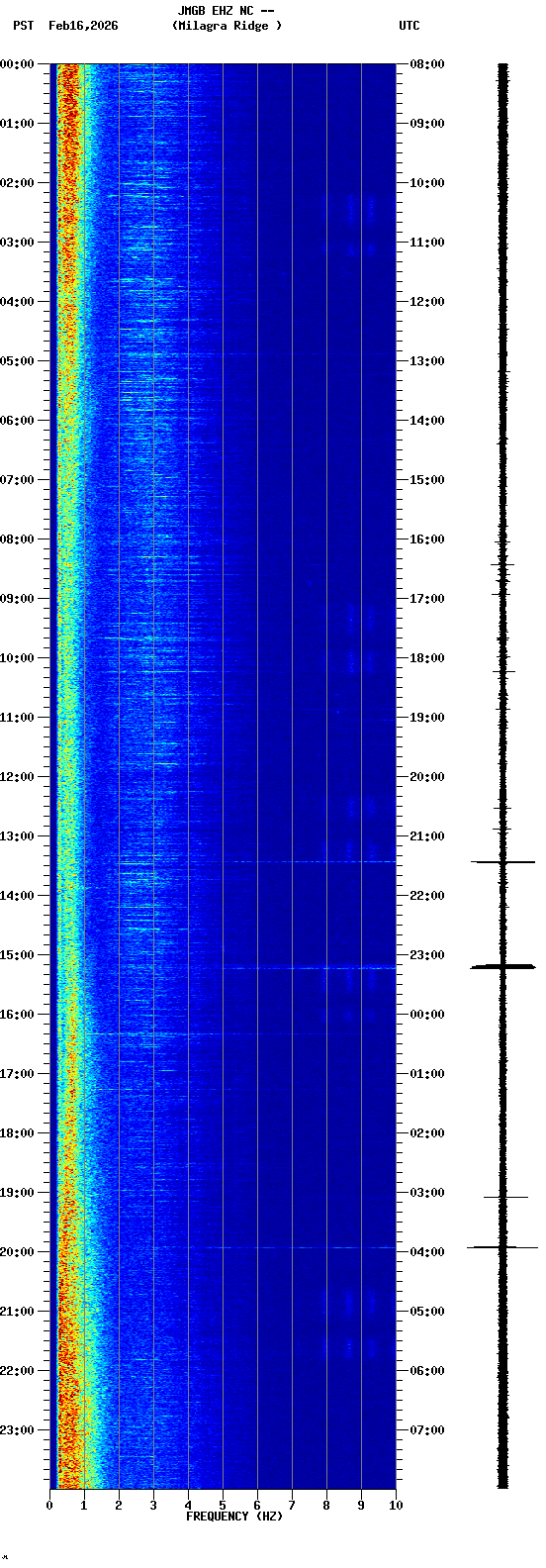Image resolution: width=546 pixels, height=1568 pixels.
Task: Click the 23:00 UTC time label
Action: pyautogui.click(x=427, y=955)
